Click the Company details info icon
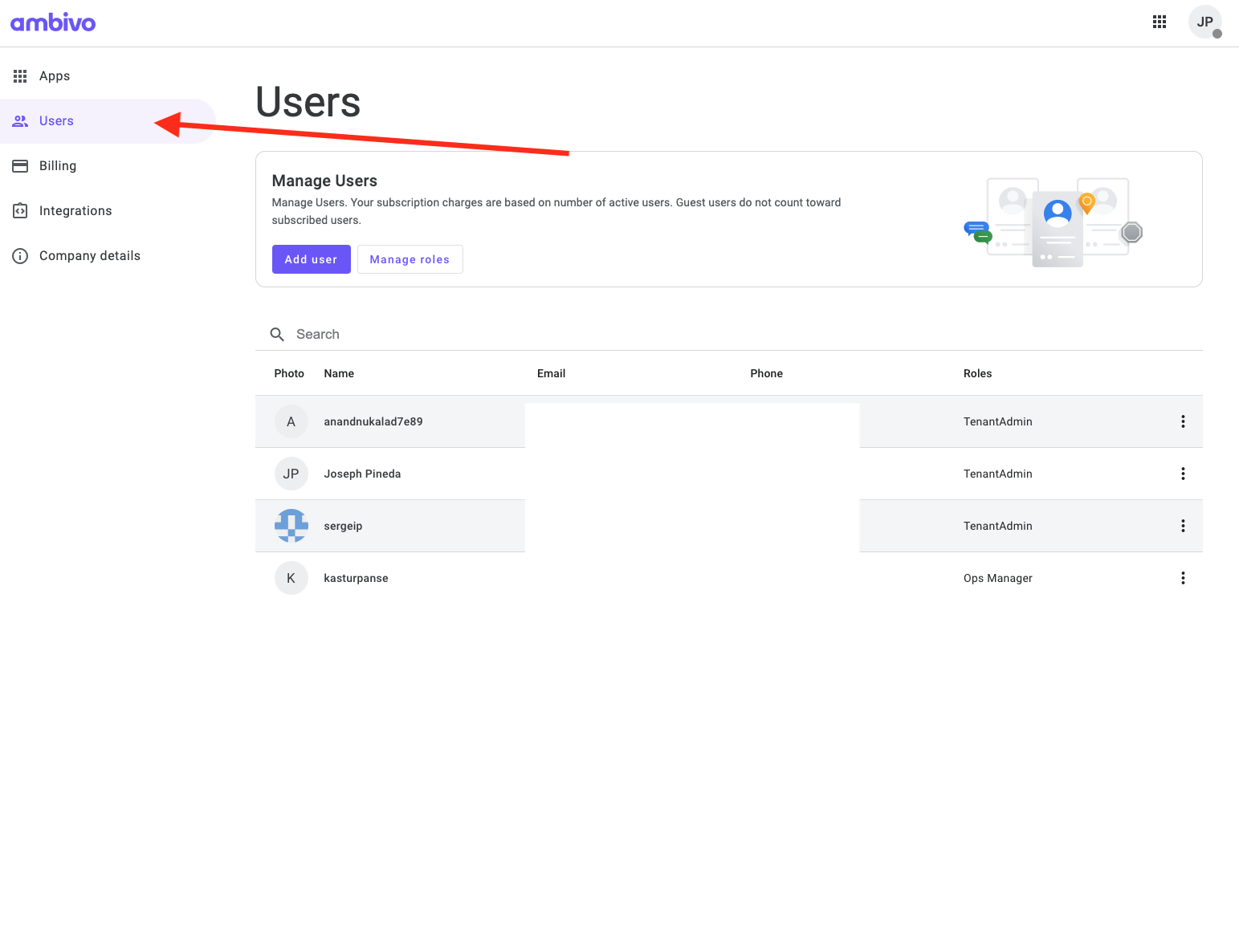Image resolution: width=1239 pixels, height=952 pixels. tap(20, 256)
